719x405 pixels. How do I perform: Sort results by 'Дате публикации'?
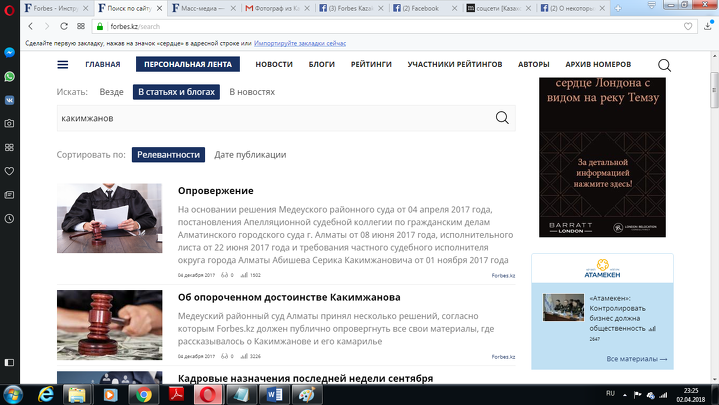pyautogui.click(x=250, y=155)
